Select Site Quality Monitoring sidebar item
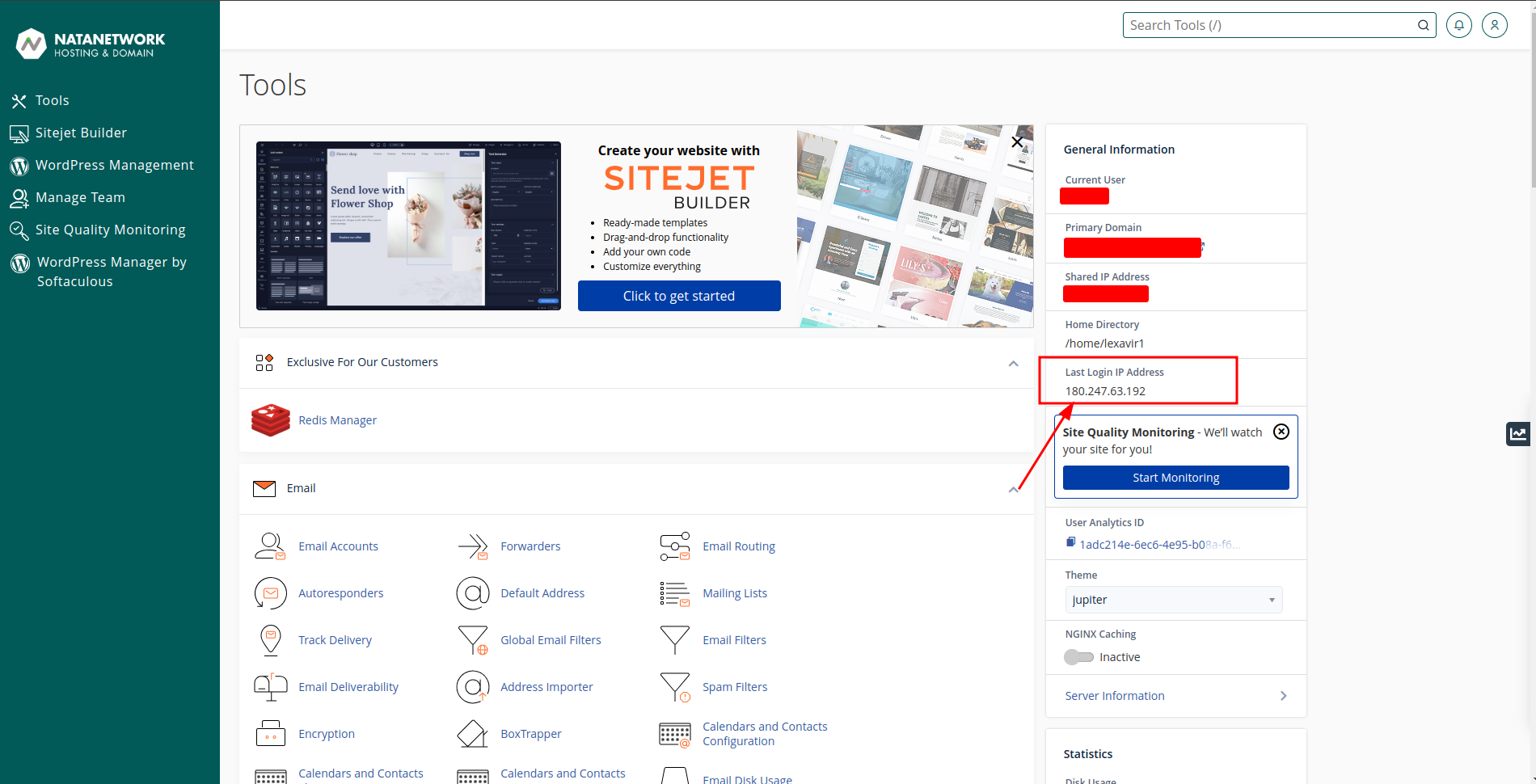This screenshot has width=1536, height=784. tap(98, 230)
